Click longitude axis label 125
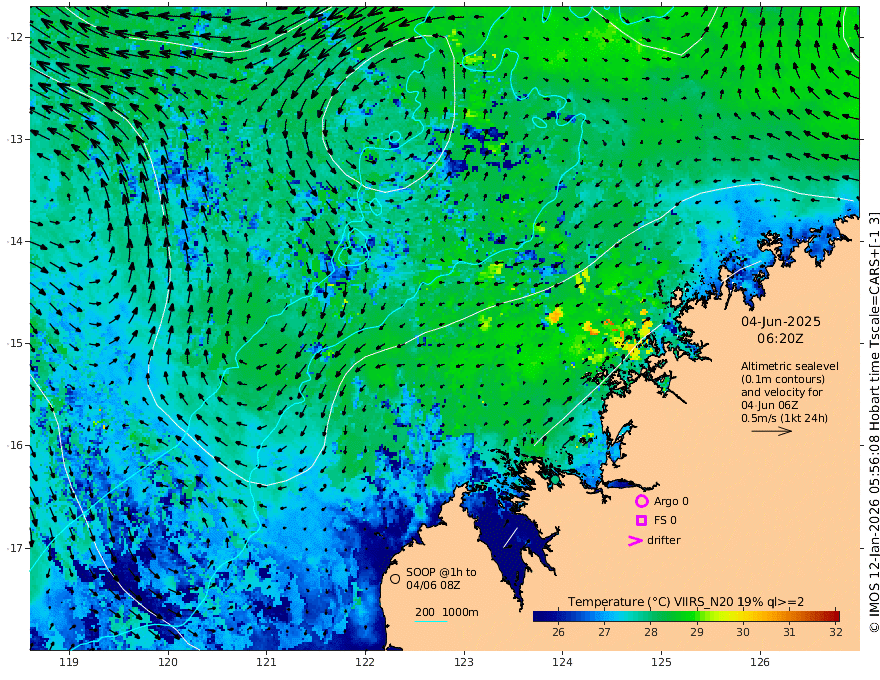 click(661, 663)
